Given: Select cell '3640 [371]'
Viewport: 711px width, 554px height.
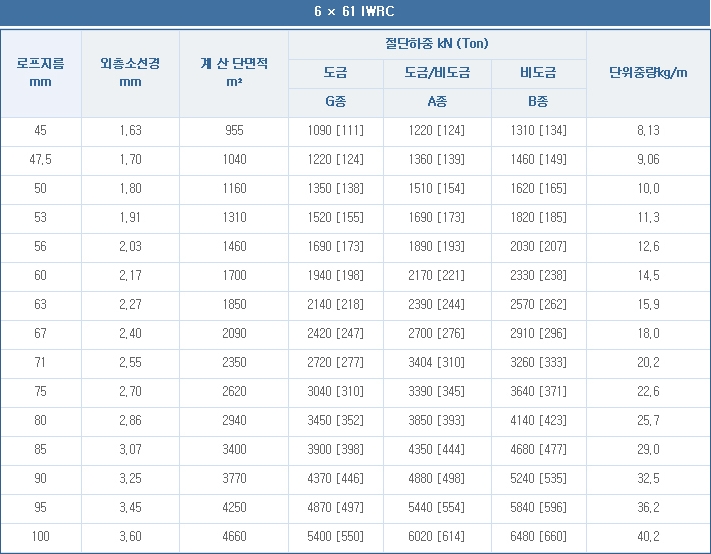Looking at the screenshot, I should pos(538,391).
